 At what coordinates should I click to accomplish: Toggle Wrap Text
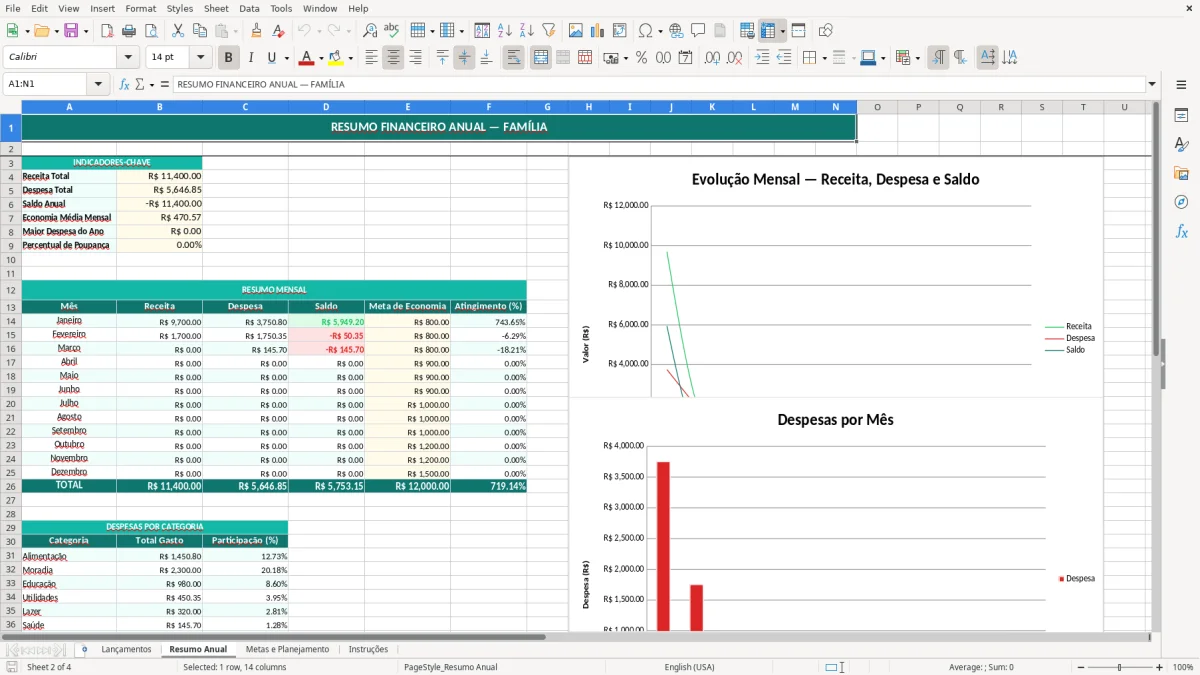(x=513, y=58)
